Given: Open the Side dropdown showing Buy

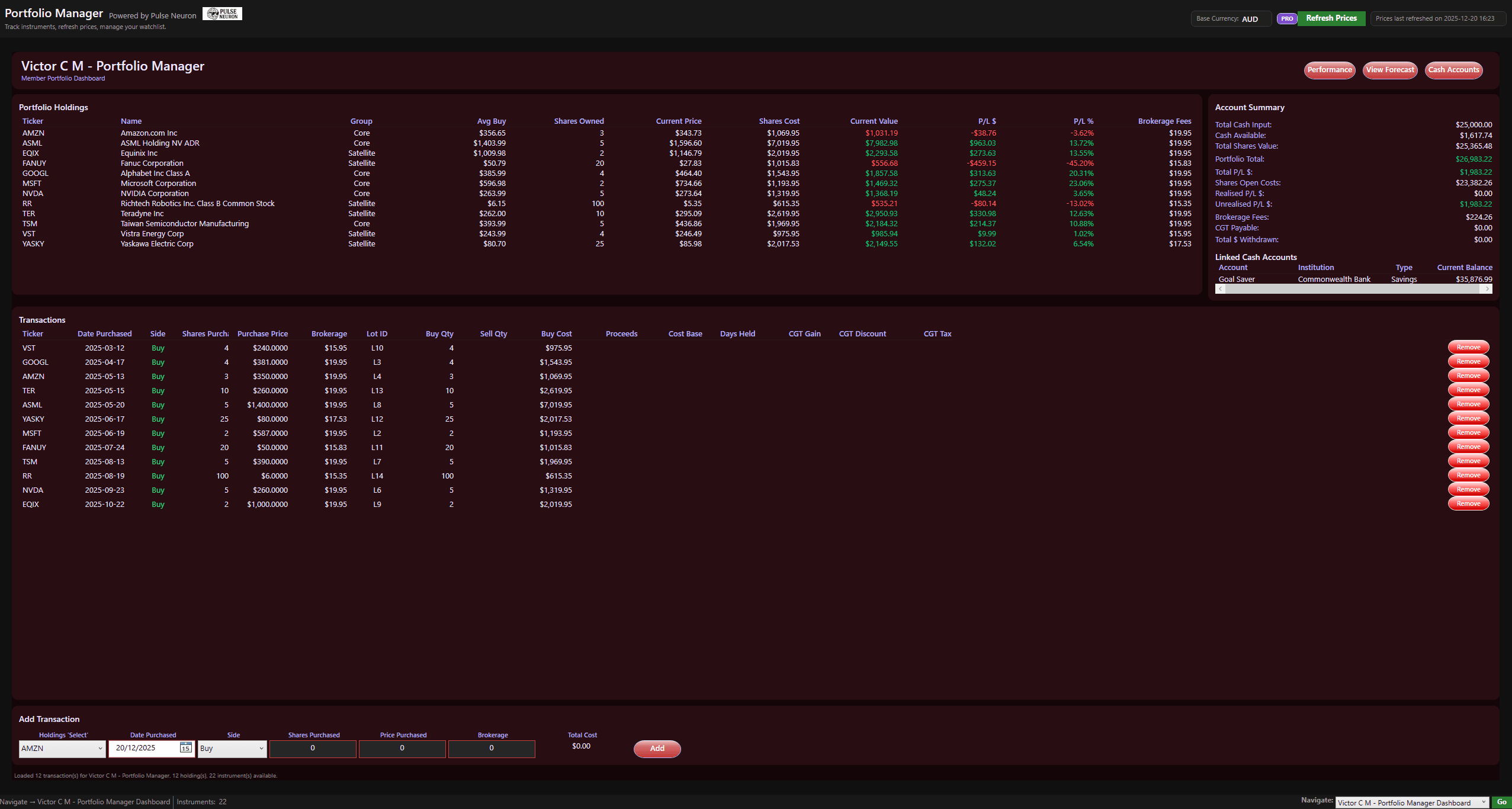Looking at the screenshot, I should point(232,749).
